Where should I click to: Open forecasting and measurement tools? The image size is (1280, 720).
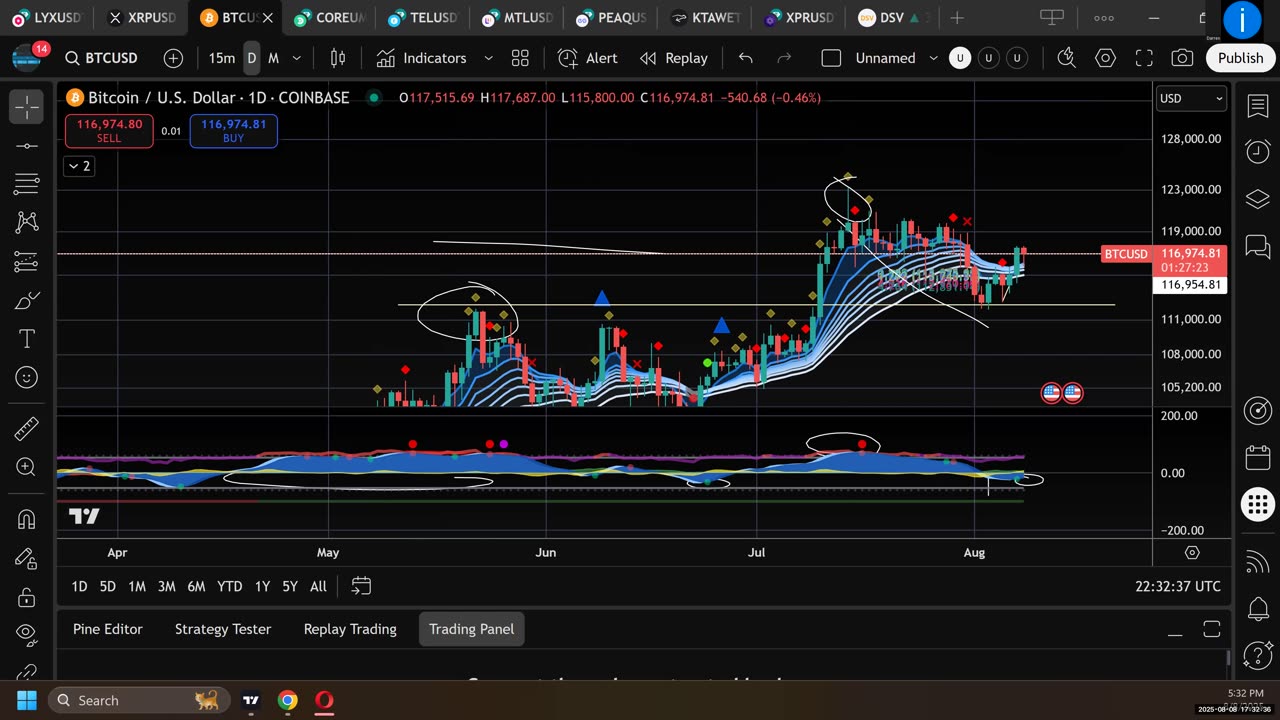pos(27,261)
